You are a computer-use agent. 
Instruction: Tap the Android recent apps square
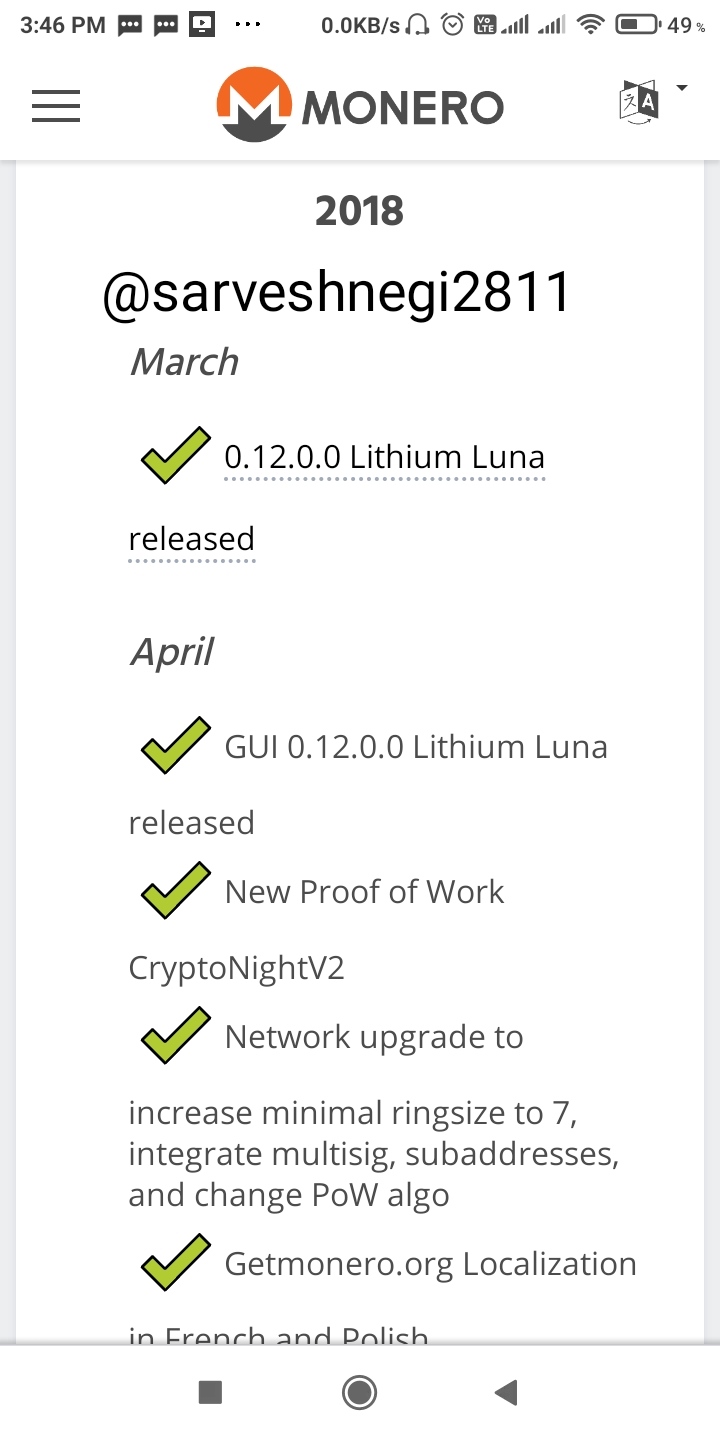pos(210,1392)
